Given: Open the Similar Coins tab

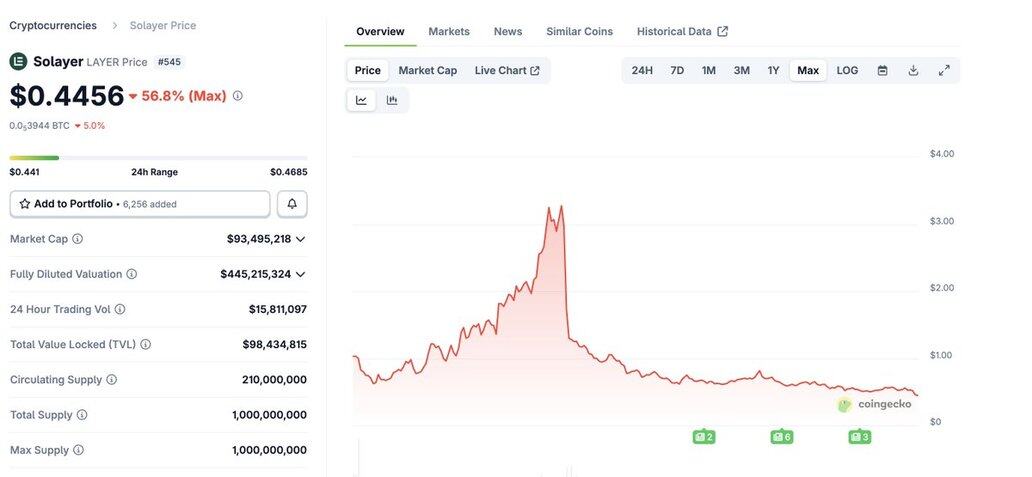Looking at the screenshot, I should [x=579, y=32].
